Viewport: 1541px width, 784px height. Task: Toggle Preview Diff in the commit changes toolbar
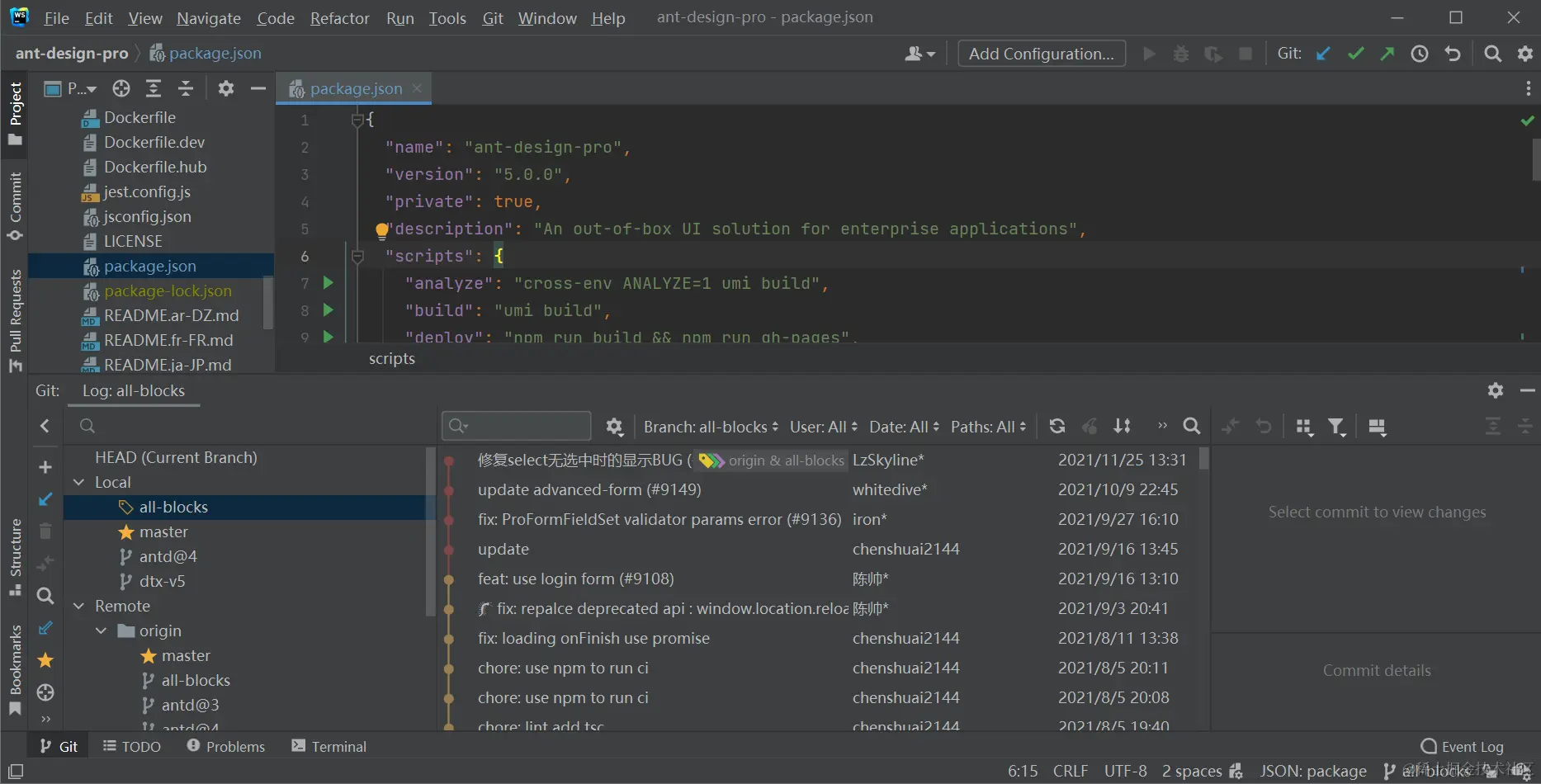[1377, 426]
